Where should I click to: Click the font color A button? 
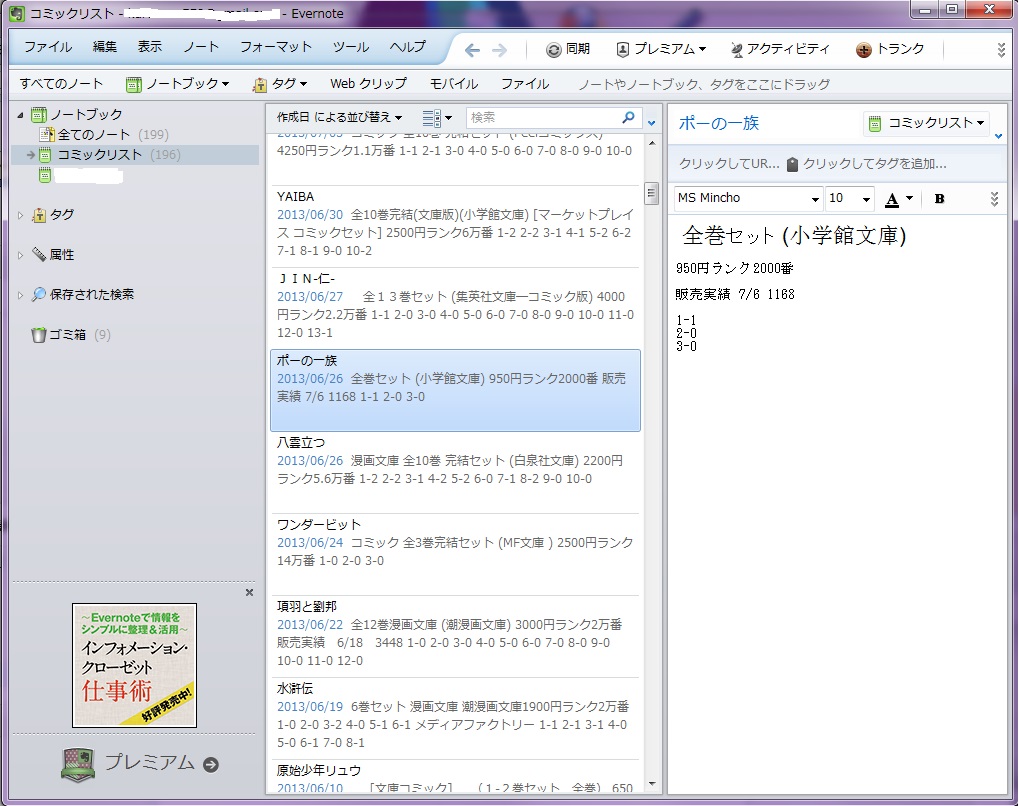click(x=892, y=200)
